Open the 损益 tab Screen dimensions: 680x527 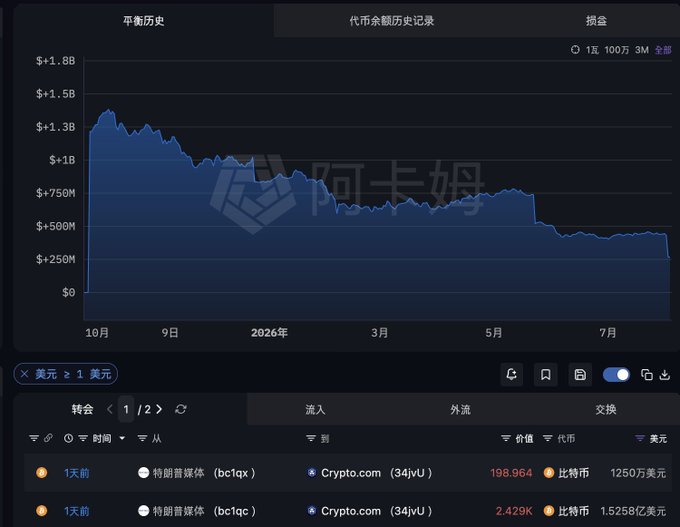coord(596,20)
